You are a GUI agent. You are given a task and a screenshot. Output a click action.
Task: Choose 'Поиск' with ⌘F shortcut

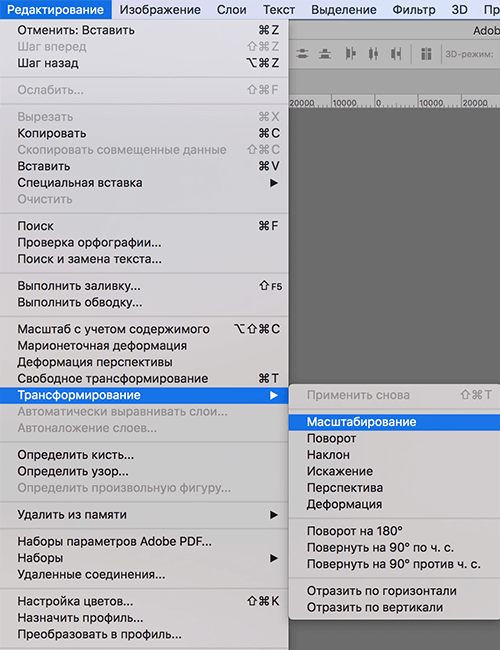coord(144,226)
